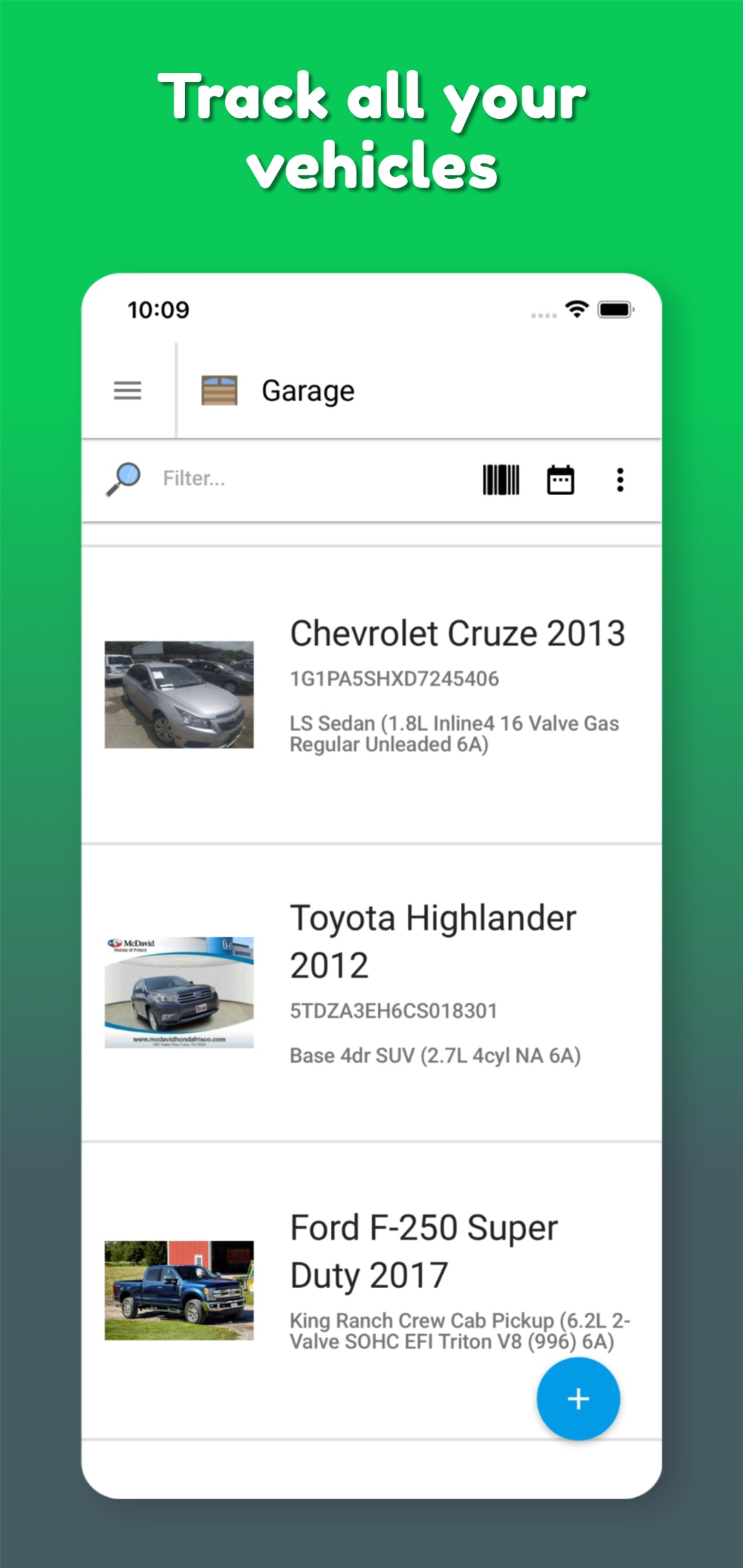Tap the Wi-Fi status icon

tap(577, 309)
